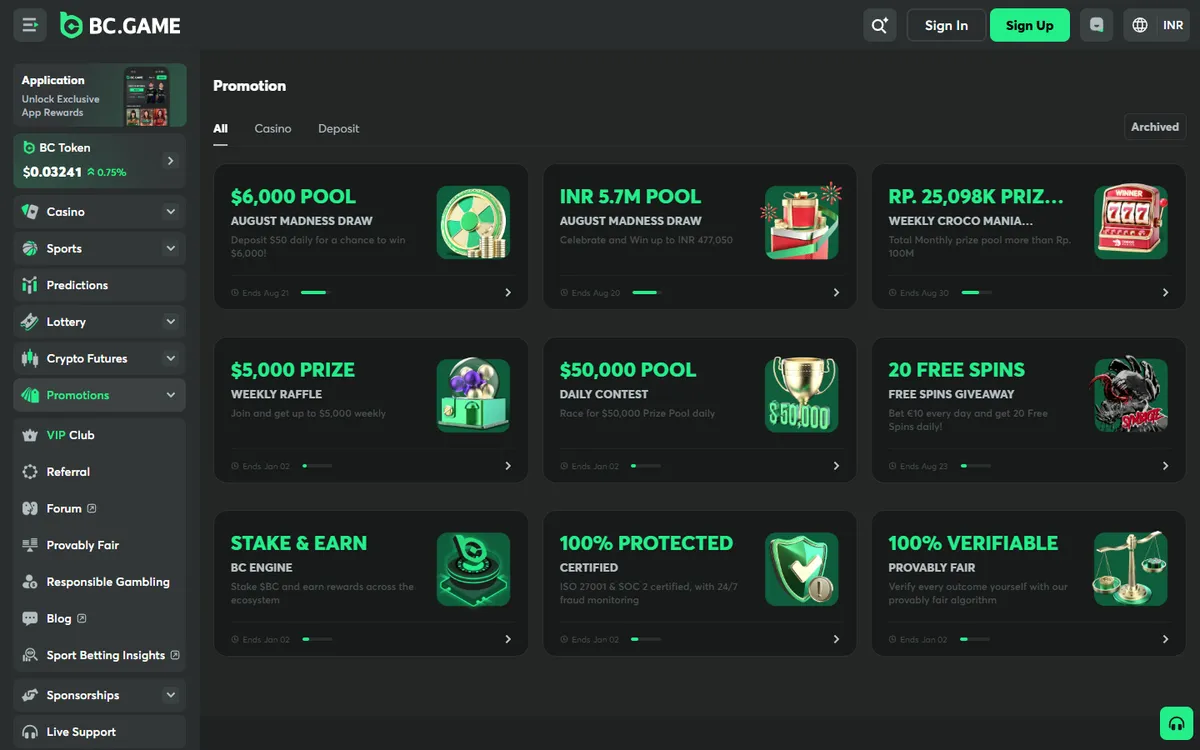This screenshot has height=750, width=1200.
Task: Expand the Sponsorships submenu chevron
Action: coord(170,695)
